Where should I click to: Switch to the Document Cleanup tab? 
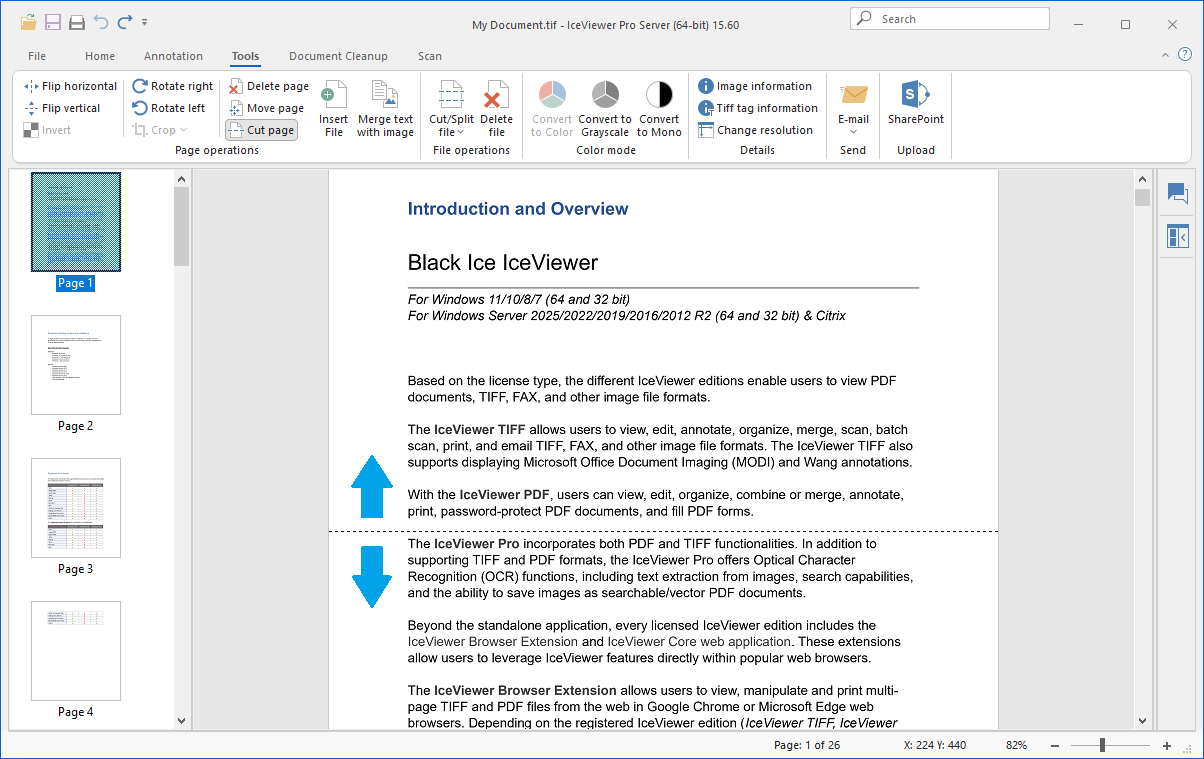pyautogui.click(x=338, y=56)
